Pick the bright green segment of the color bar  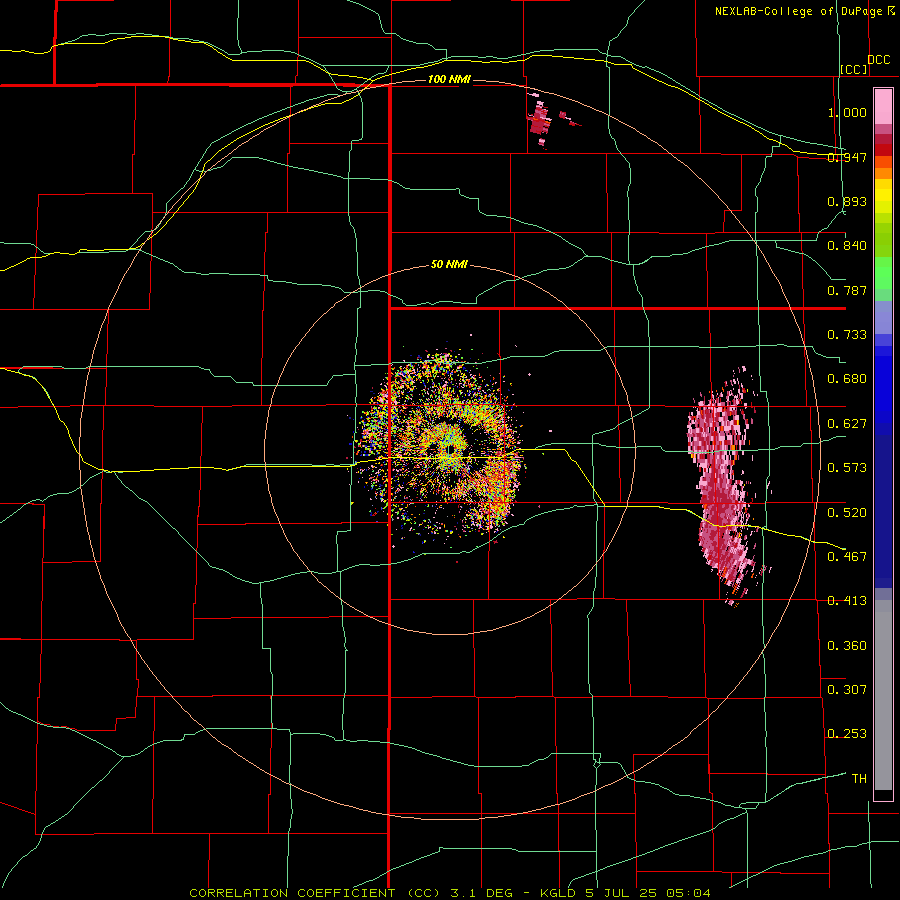[883, 273]
